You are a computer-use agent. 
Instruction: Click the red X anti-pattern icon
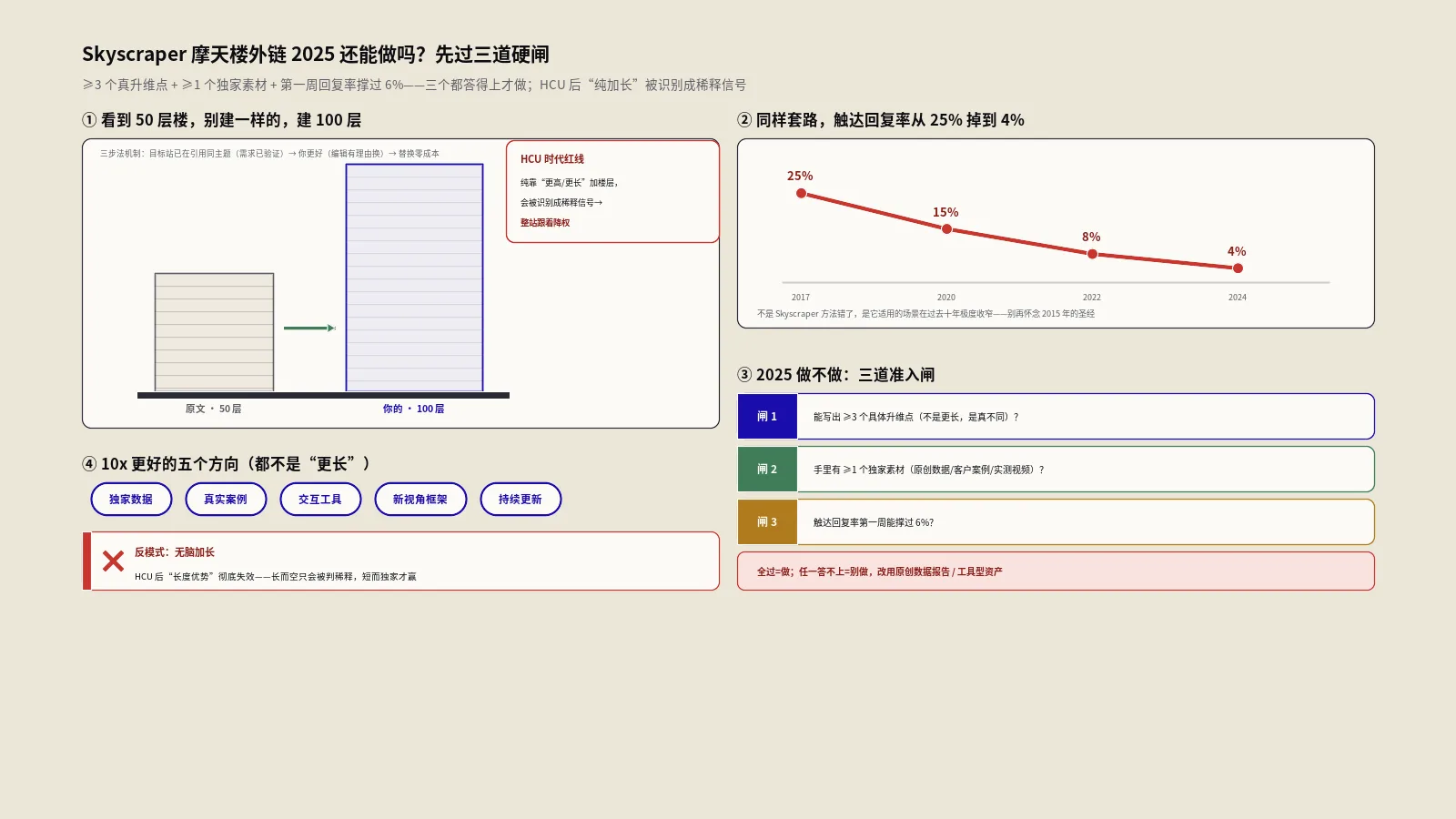[x=113, y=561]
